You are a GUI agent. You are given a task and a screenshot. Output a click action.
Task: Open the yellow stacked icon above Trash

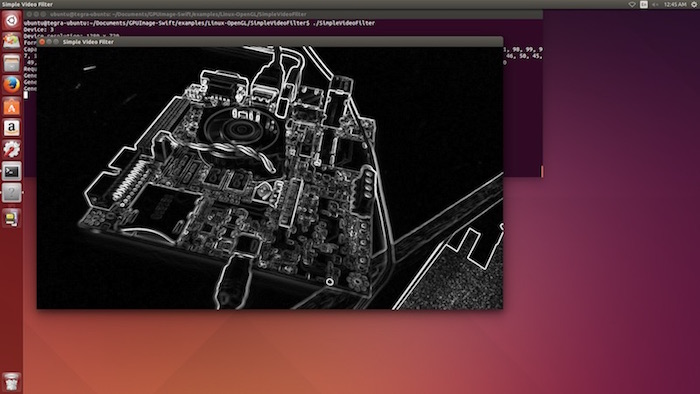tap(11, 218)
